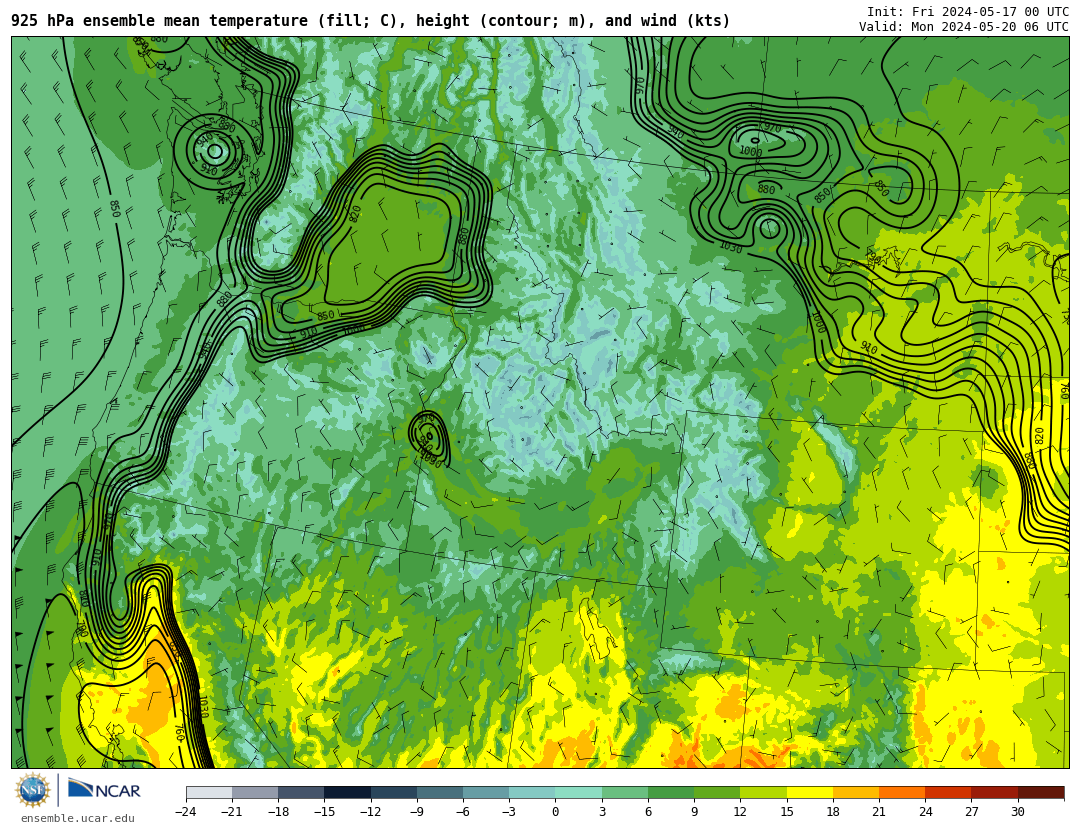Click the "30" colorbar label
Screen dimensions: 1080x831
pyautogui.click(x=1017, y=812)
